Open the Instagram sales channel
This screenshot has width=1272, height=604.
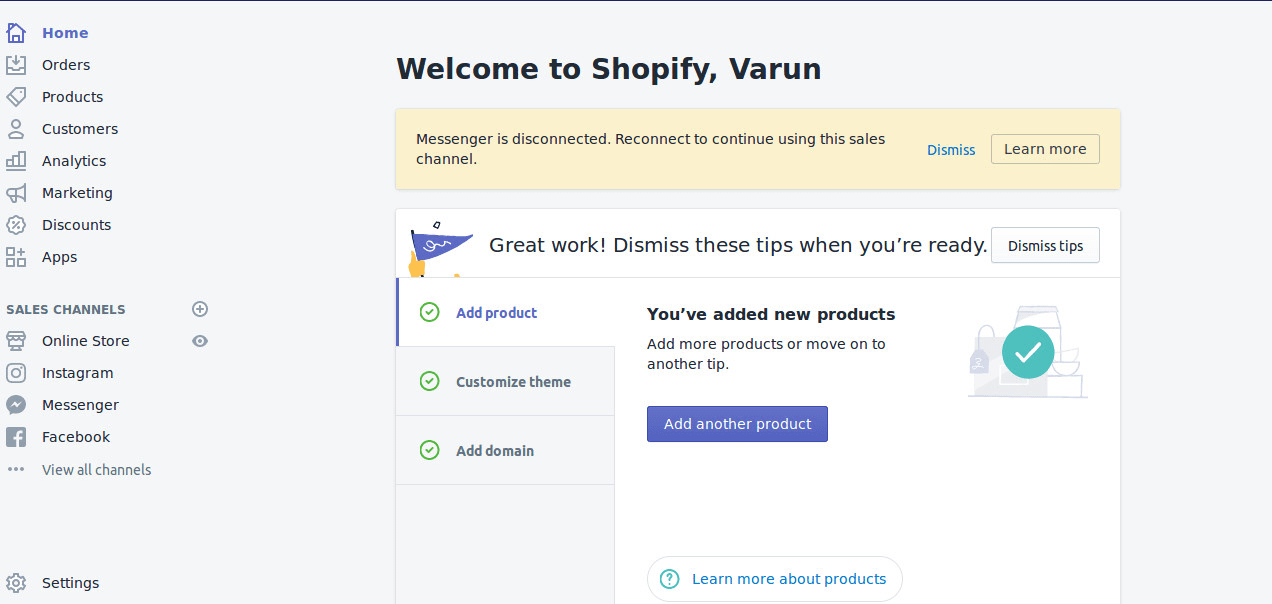click(78, 373)
